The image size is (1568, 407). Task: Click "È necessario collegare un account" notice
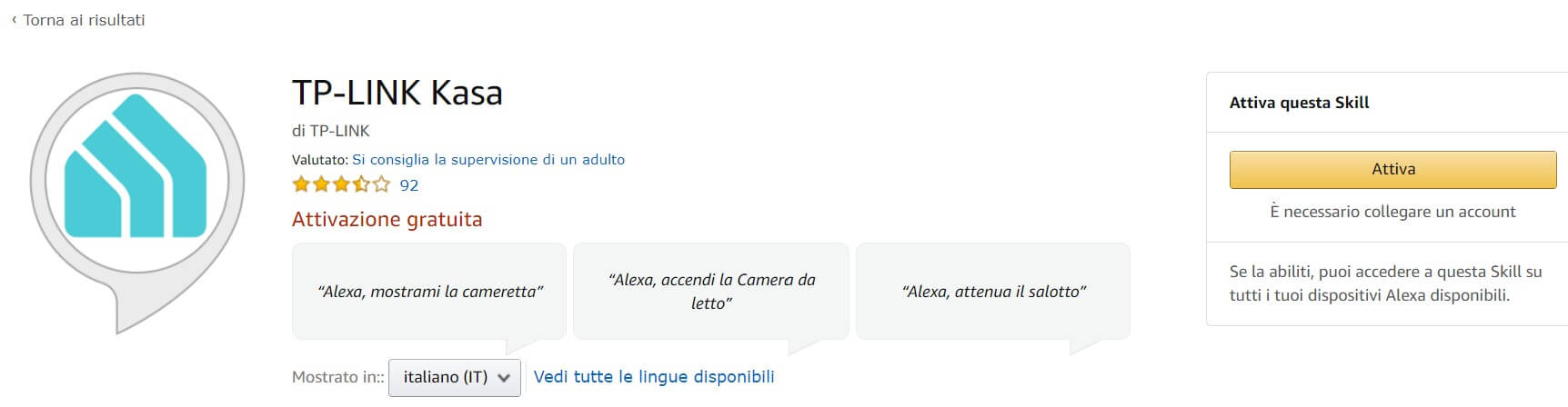coord(1392,212)
